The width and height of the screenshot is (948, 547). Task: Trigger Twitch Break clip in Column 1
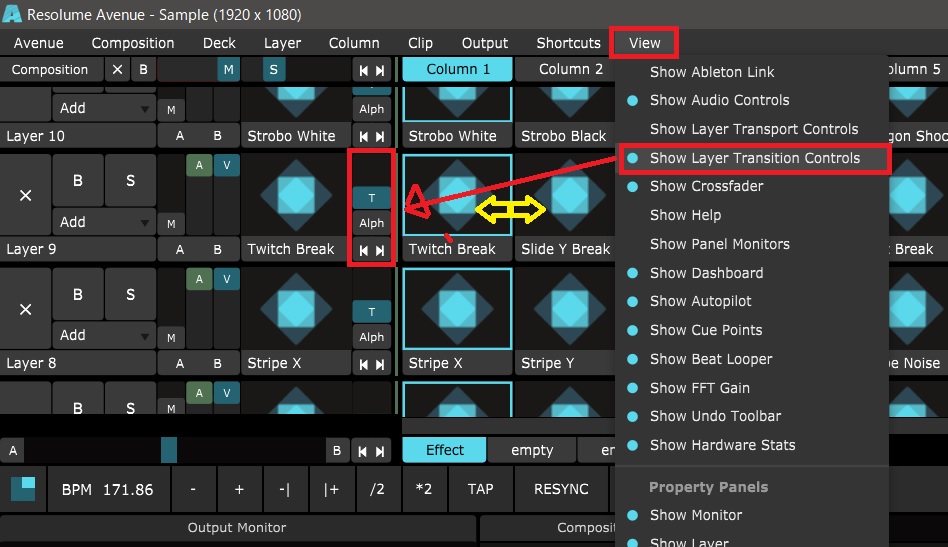458,195
